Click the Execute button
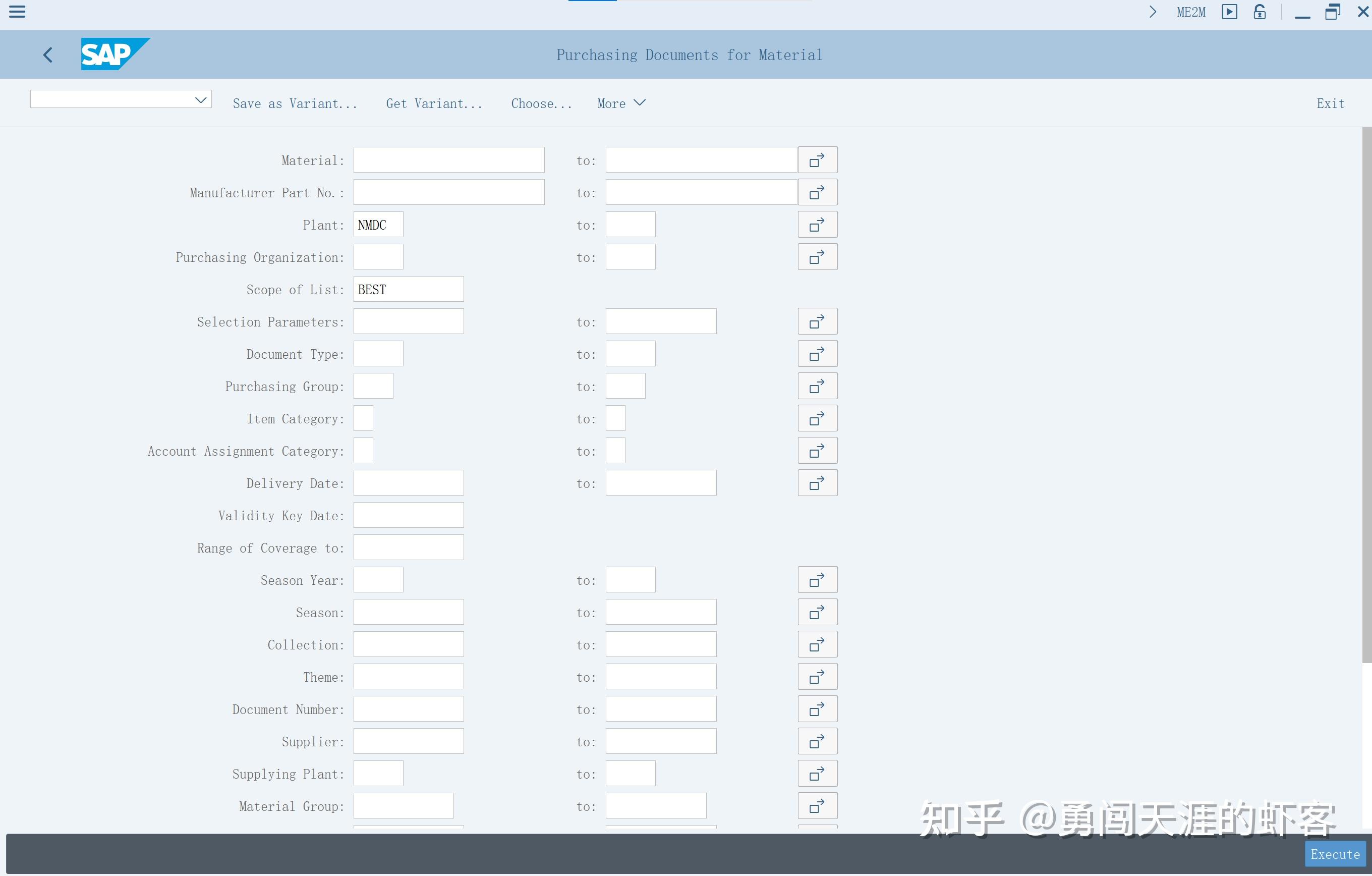 (x=1335, y=854)
